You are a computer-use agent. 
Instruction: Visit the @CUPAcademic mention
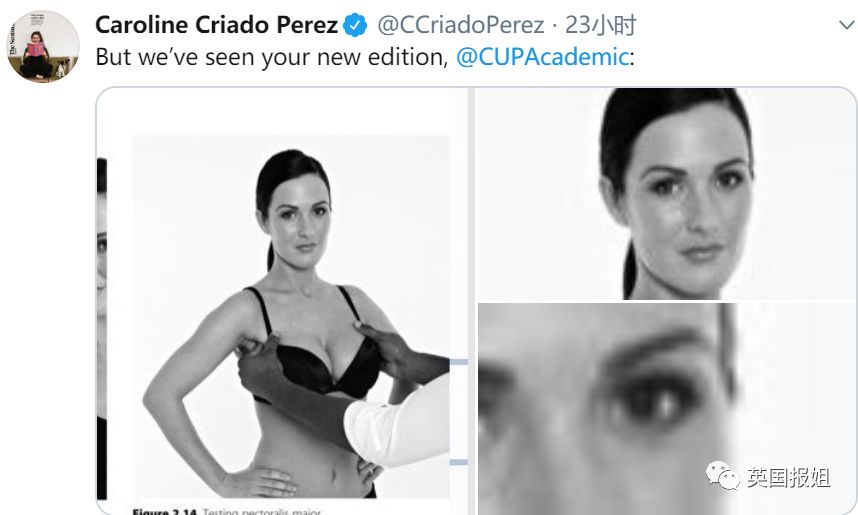542,57
